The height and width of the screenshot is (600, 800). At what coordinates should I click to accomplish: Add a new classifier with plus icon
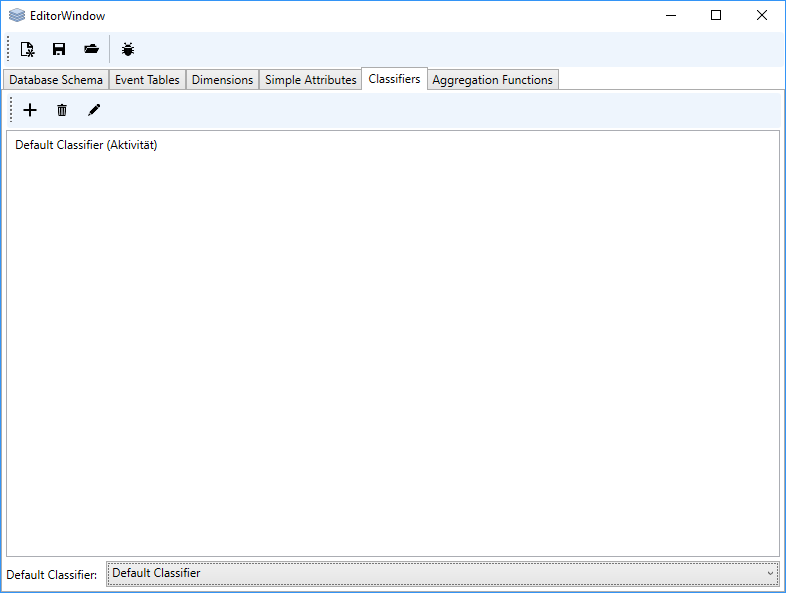click(x=30, y=110)
